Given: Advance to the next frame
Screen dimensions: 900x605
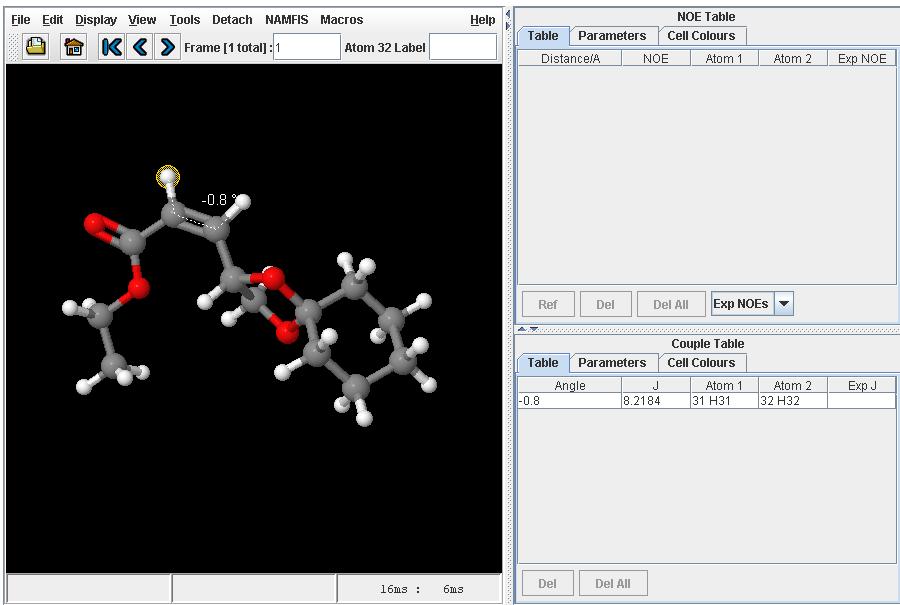Looking at the screenshot, I should [x=167, y=46].
